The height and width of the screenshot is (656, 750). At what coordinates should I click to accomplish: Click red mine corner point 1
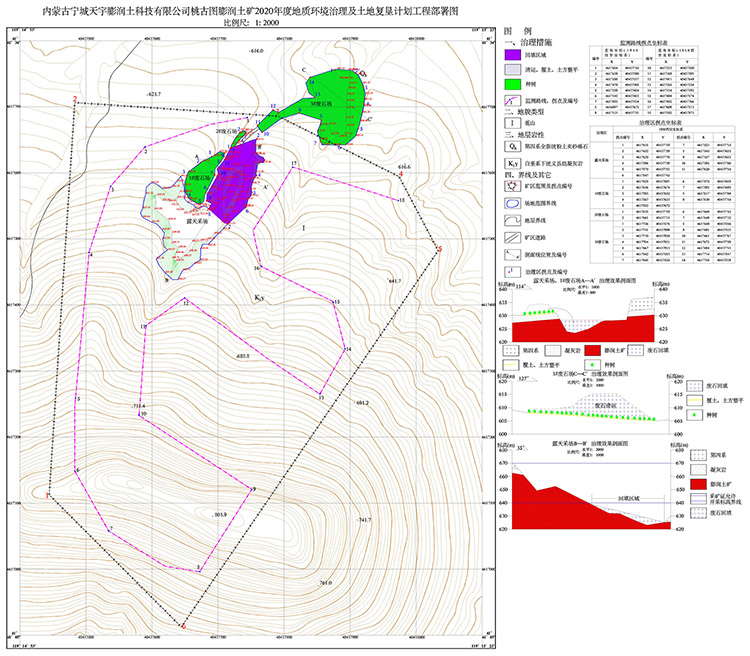pyautogui.click(x=47, y=495)
